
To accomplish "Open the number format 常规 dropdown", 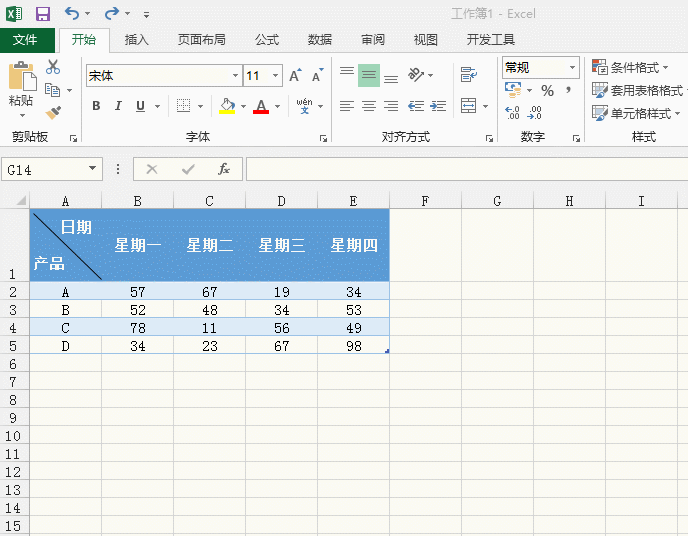I will coord(572,68).
